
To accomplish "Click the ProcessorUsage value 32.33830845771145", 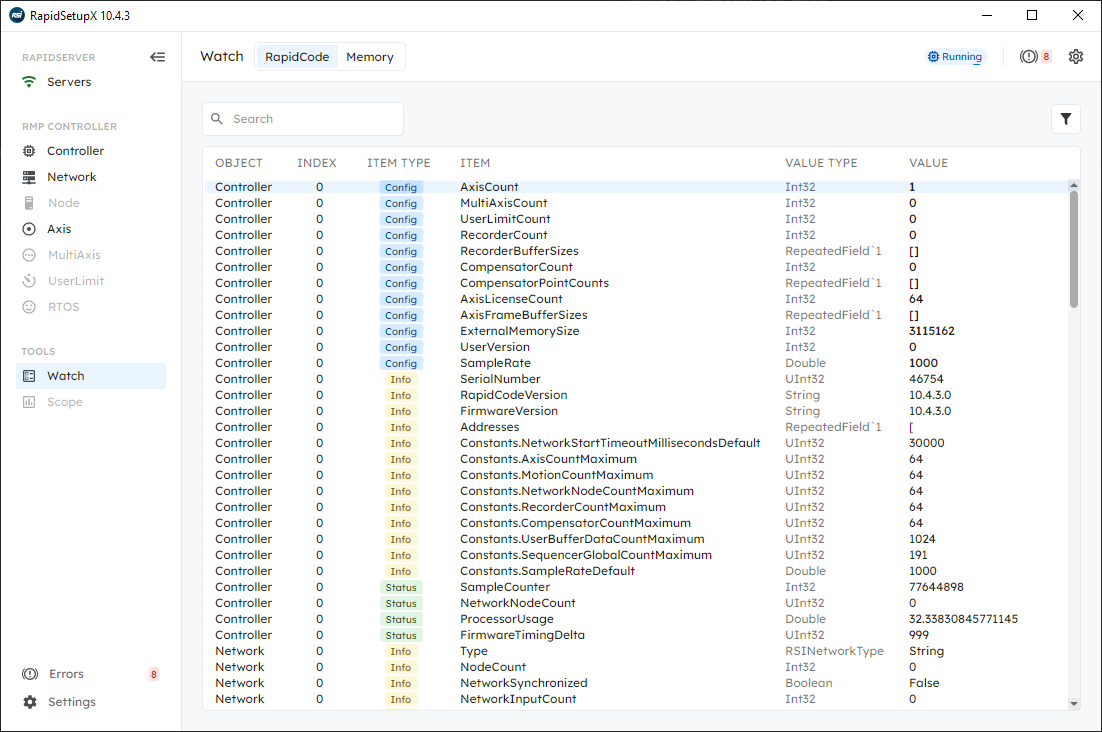I will pos(963,619).
